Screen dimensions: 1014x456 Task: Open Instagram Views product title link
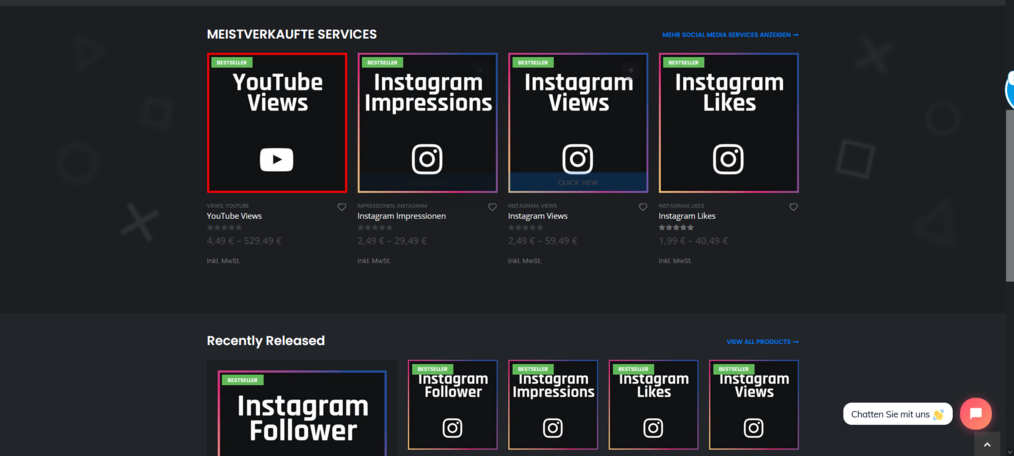click(537, 216)
